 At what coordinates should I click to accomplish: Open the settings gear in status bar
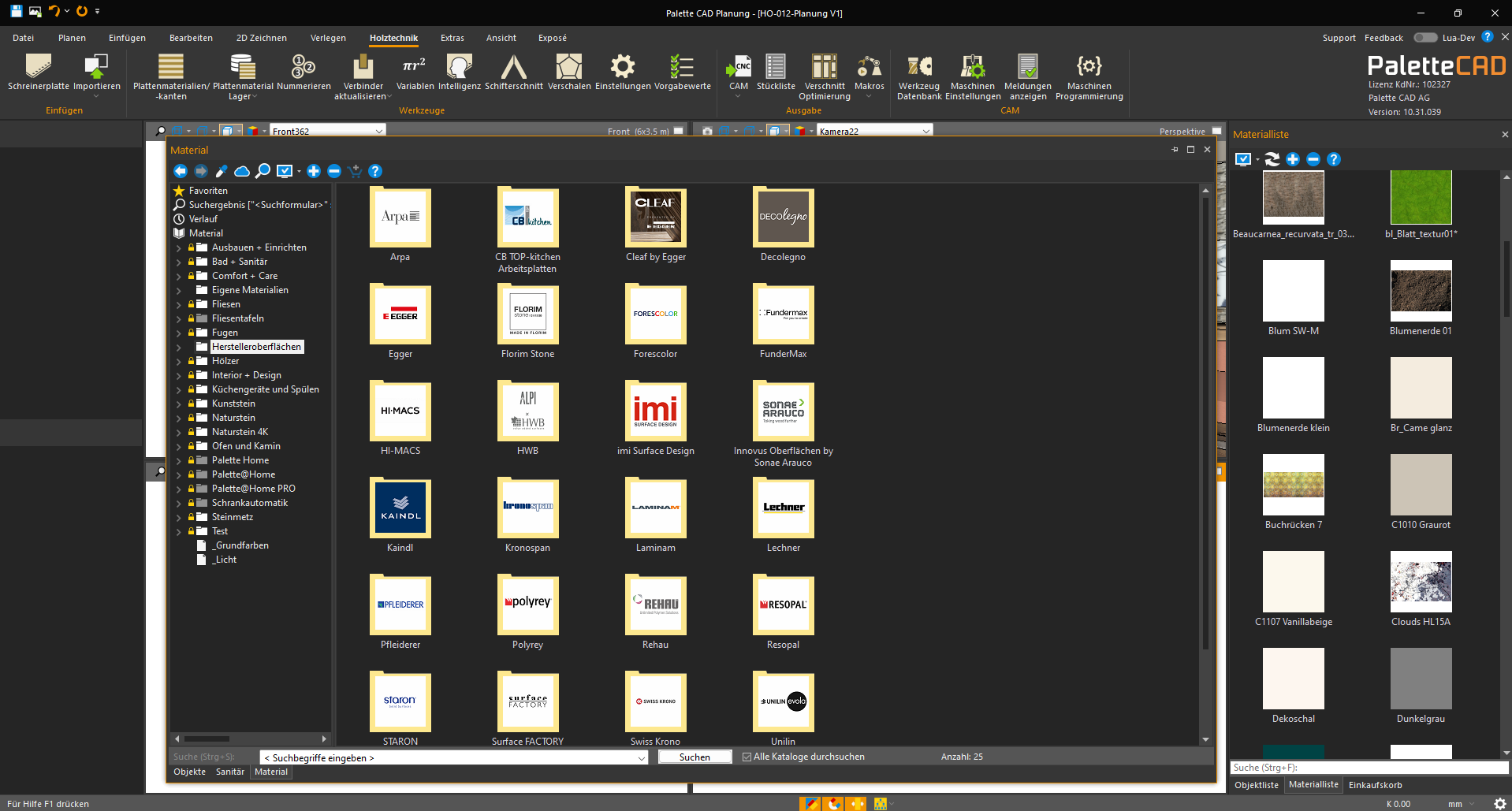(x=1500, y=804)
